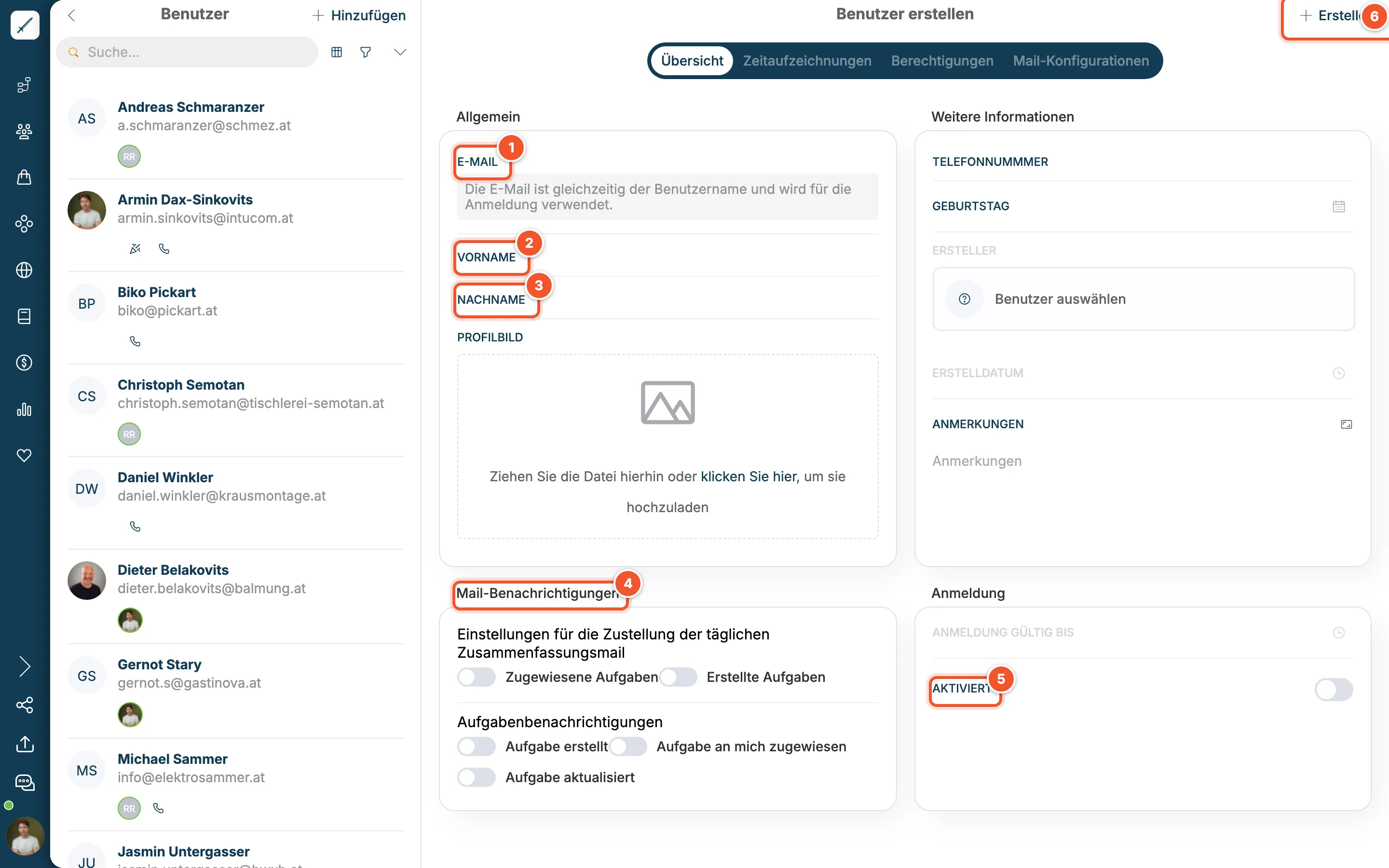Click party icon under Armin Dax-Sinkovits
The height and width of the screenshot is (868, 1389).
pyautogui.click(x=136, y=248)
